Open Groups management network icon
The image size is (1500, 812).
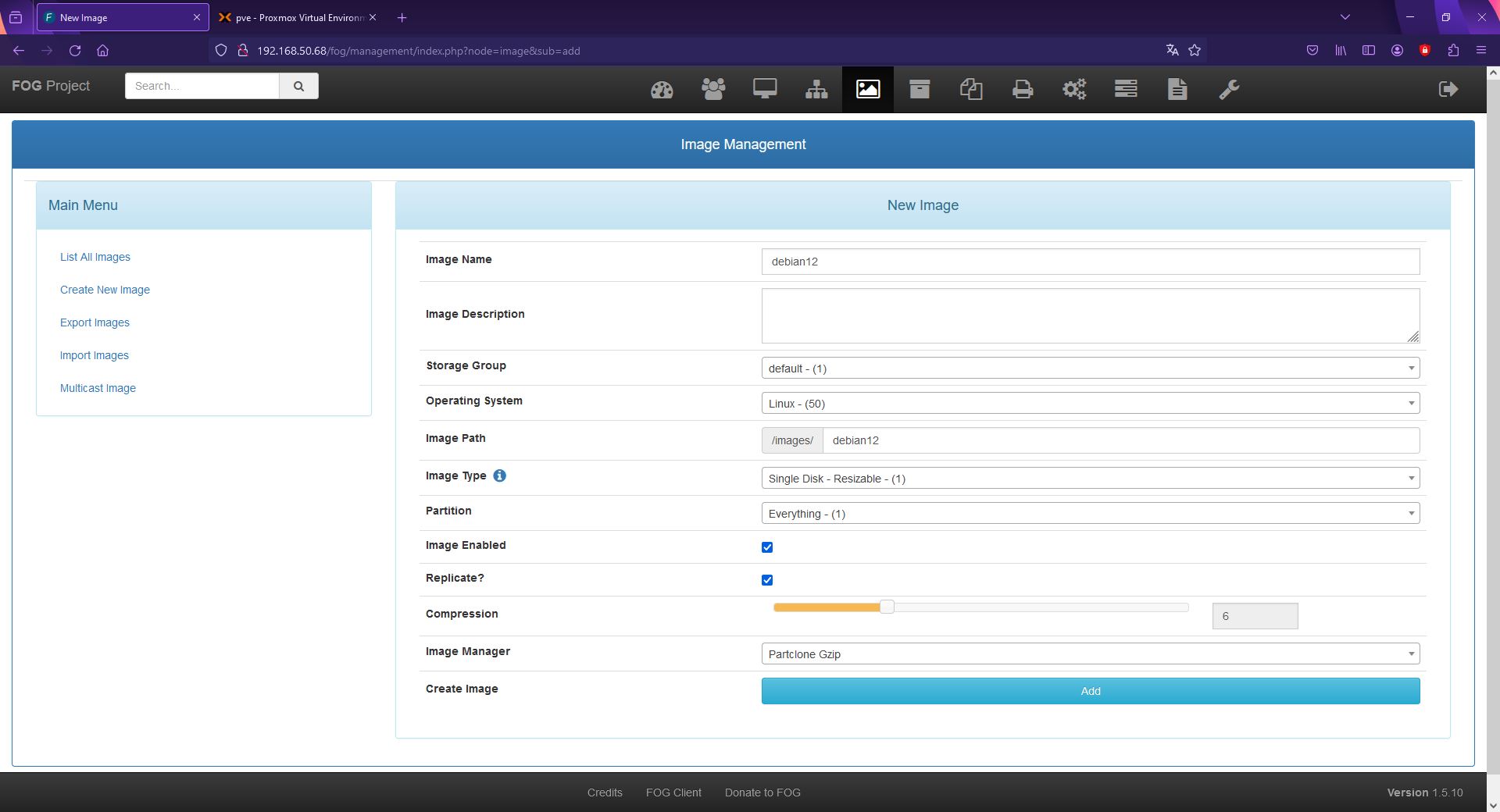click(816, 89)
